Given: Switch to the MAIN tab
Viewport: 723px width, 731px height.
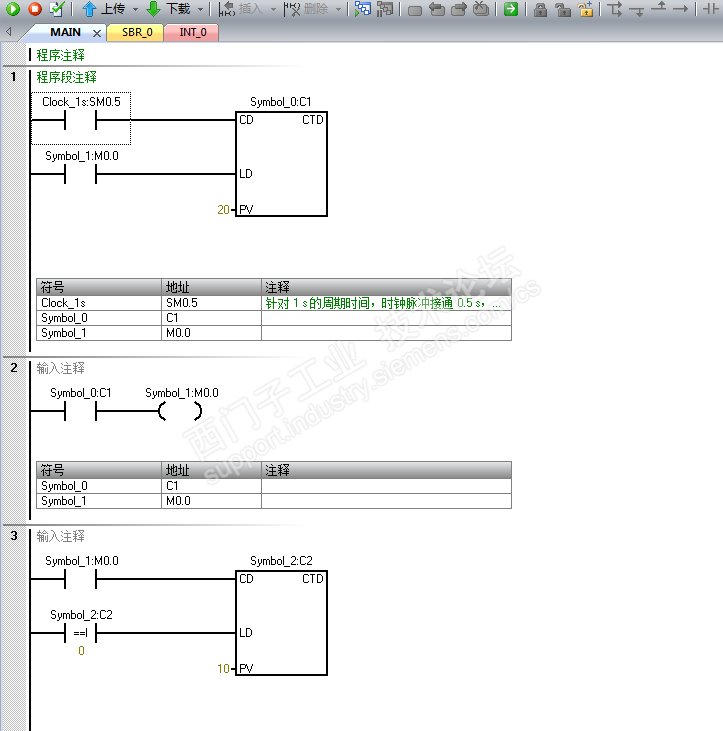Looking at the screenshot, I should click(65, 32).
